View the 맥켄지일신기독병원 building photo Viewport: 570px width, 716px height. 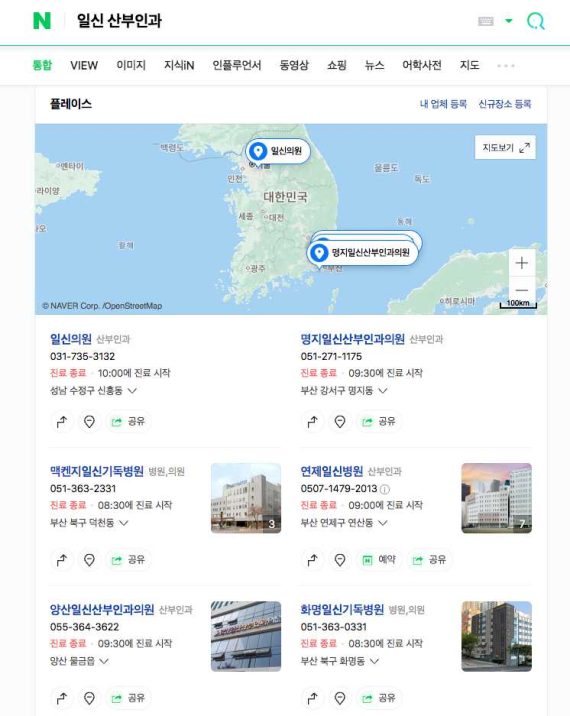click(x=246, y=498)
